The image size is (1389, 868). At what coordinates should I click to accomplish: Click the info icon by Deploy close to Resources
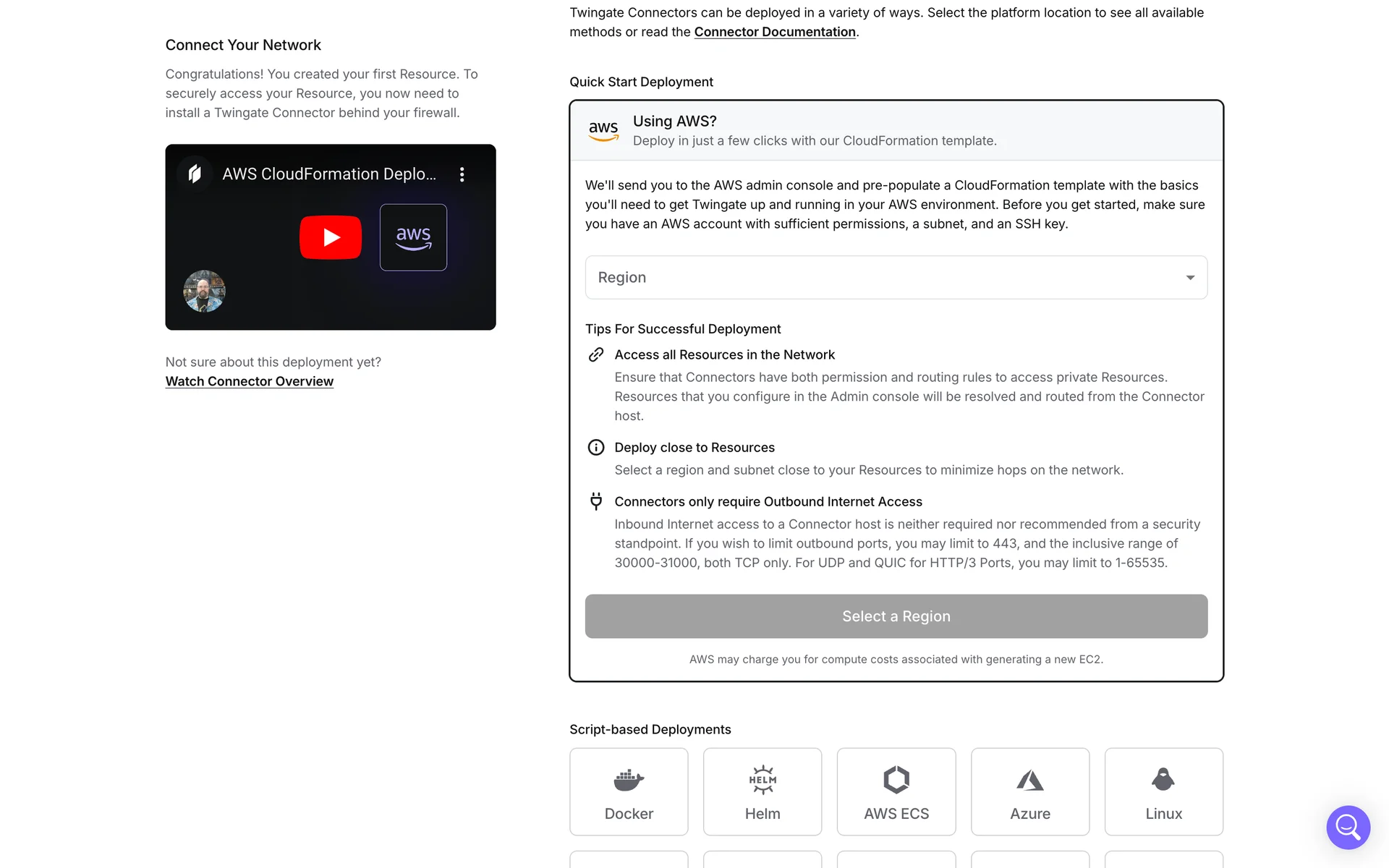pyautogui.click(x=595, y=447)
